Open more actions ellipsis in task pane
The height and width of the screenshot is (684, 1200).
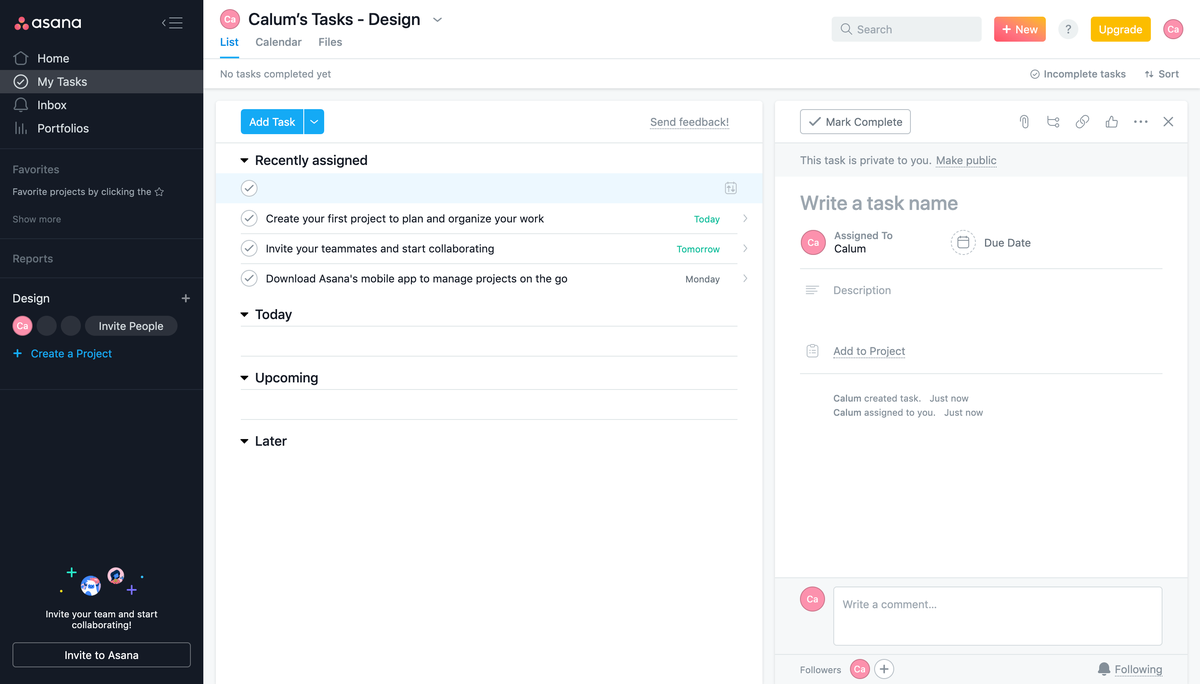(x=1140, y=122)
